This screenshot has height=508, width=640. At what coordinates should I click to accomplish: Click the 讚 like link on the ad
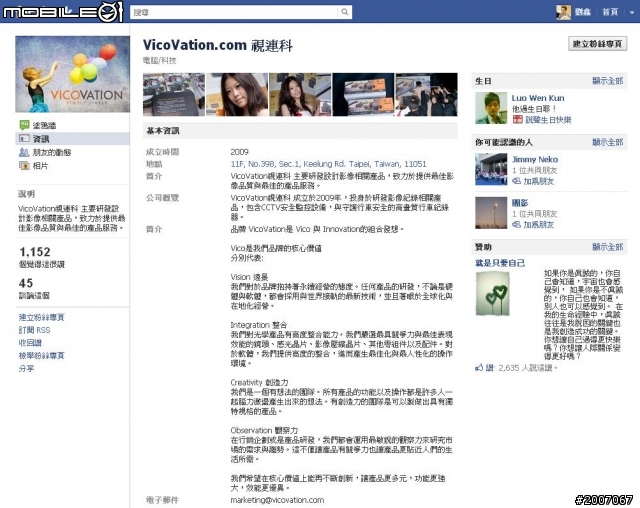click(489, 368)
